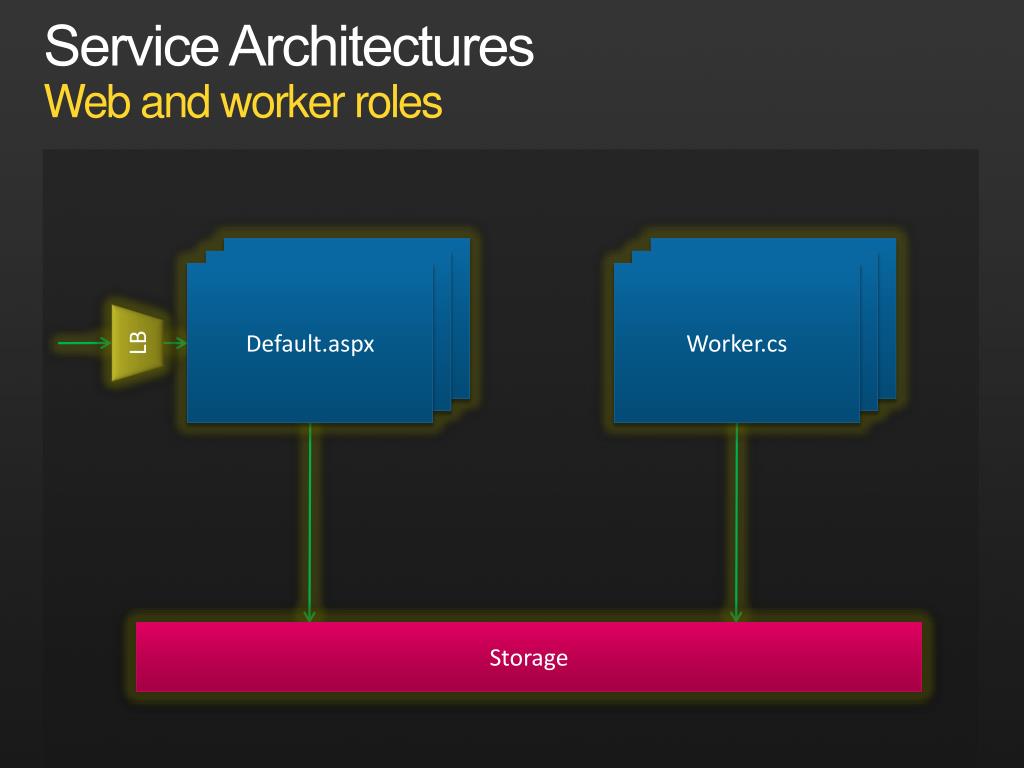Select the LB load balancer shape
The image size is (1024, 768).
[138, 343]
